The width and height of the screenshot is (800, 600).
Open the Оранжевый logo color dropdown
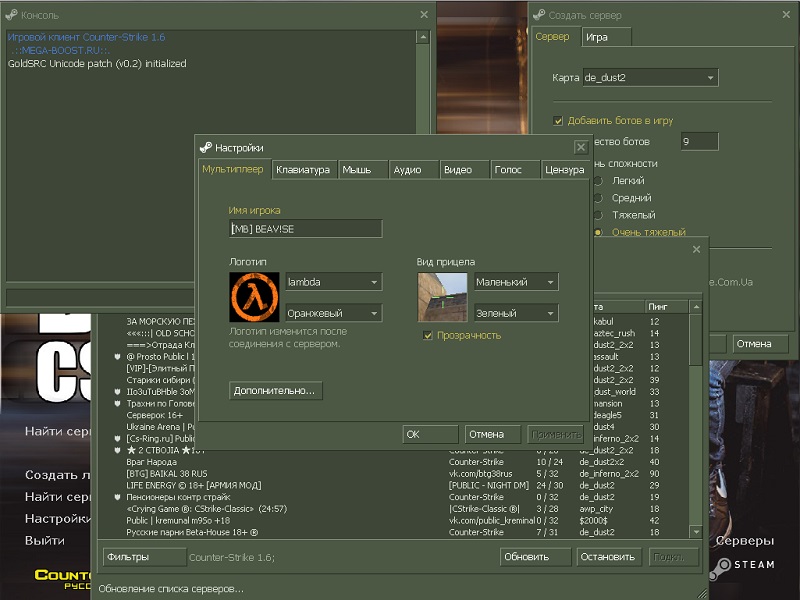334,313
